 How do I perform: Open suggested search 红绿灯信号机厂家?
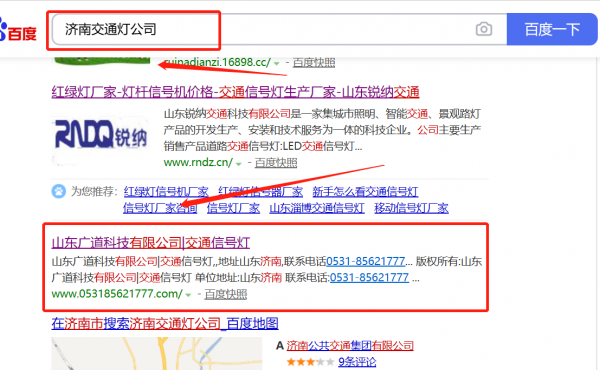166,191
